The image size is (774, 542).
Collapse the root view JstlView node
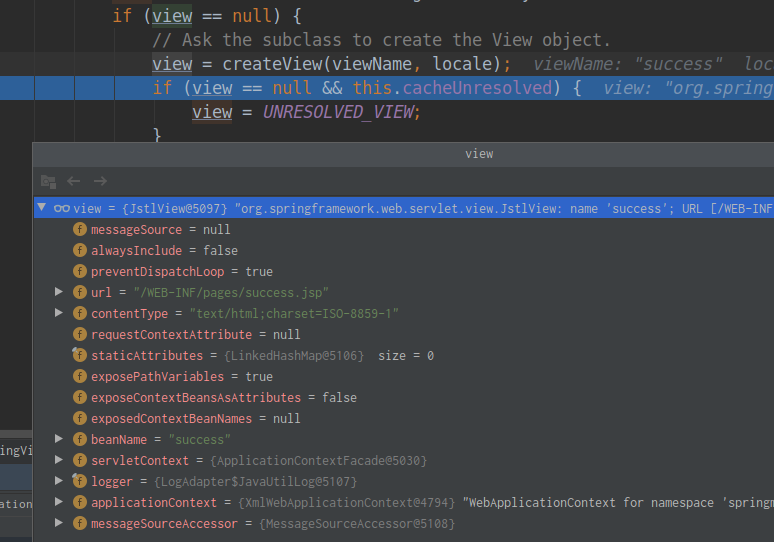(41, 208)
